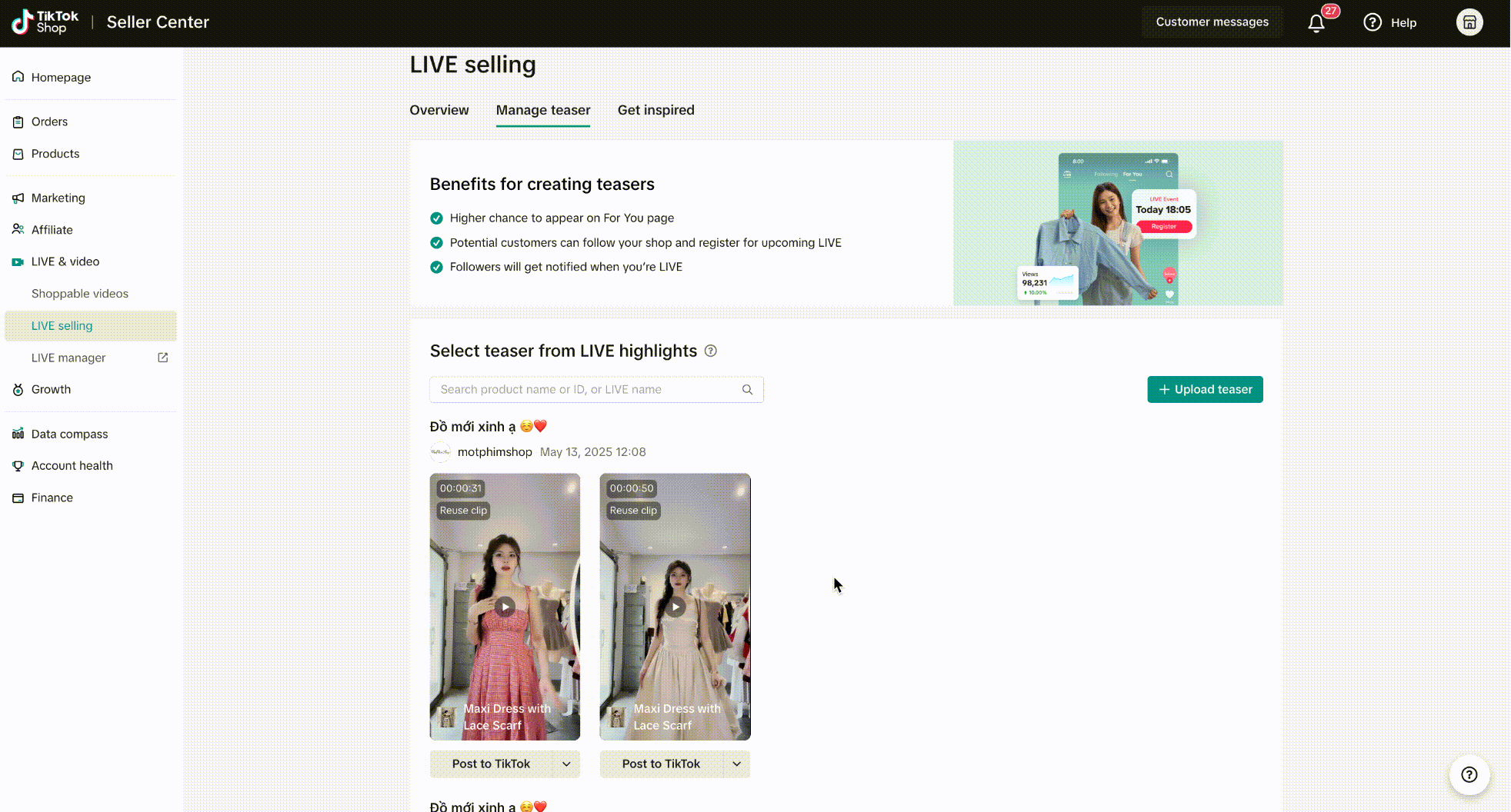Focus the teaser search input field
1511x812 pixels.
[x=585, y=390]
